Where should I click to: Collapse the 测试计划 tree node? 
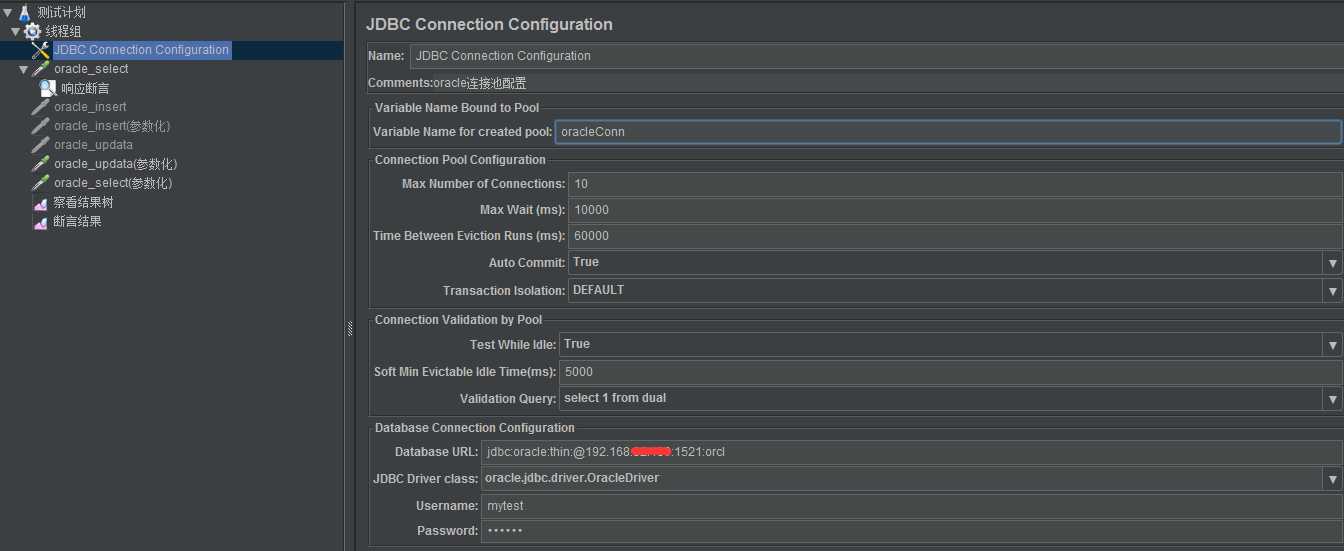coord(8,13)
